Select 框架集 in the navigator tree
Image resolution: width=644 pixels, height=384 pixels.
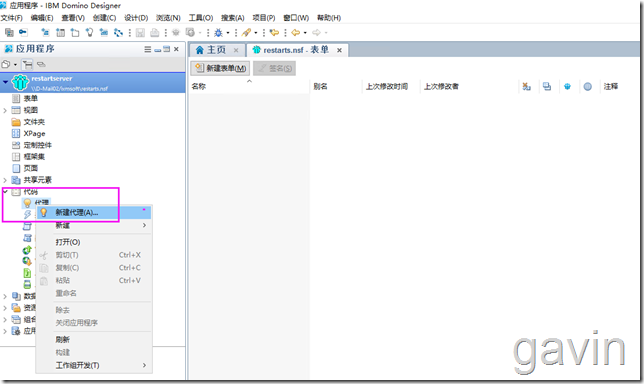tap(34, 156)
